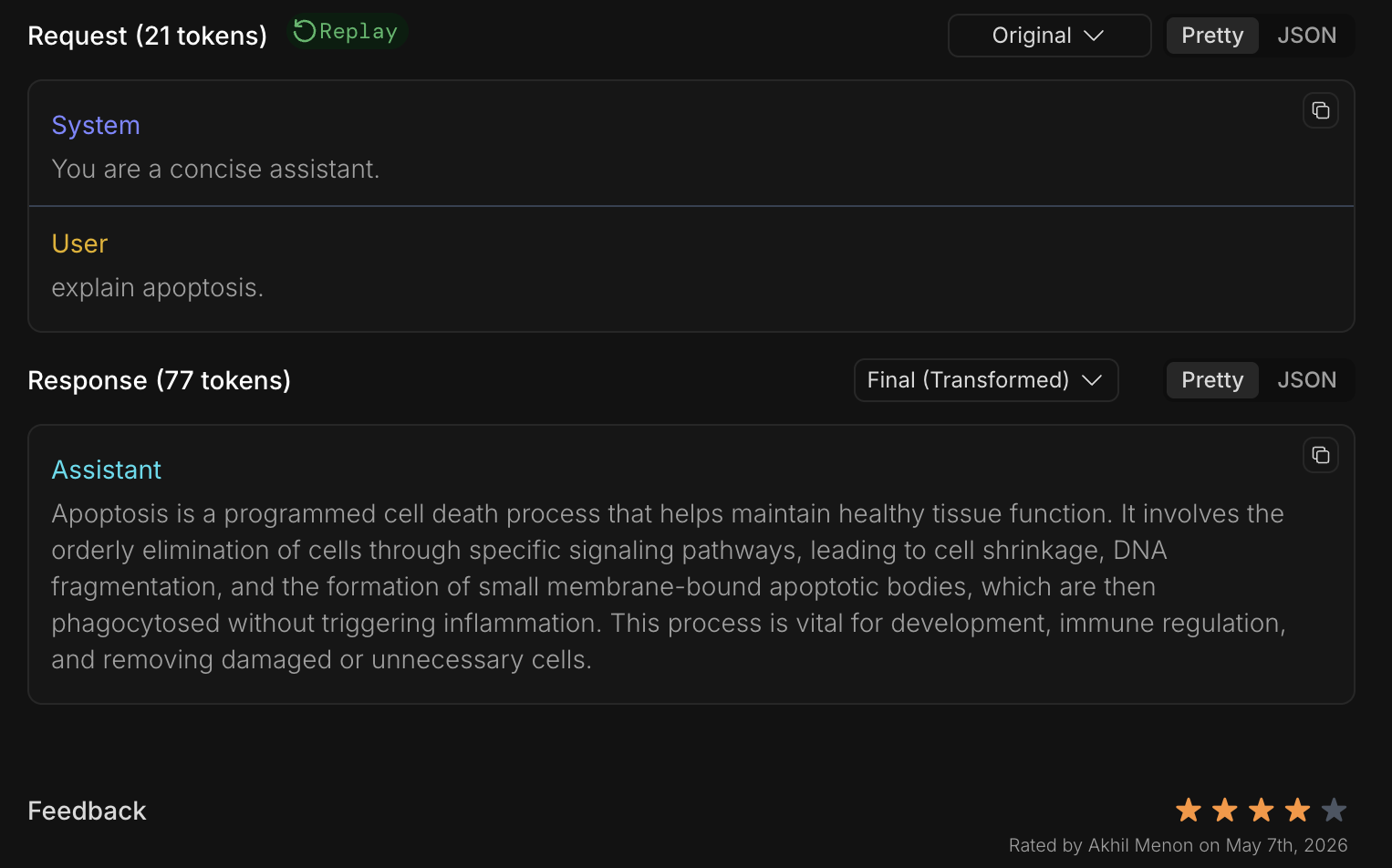Image resolution: width=1392 pixels, height=868 pixels.
Task: Click the System role label
Action: point(96,125)
